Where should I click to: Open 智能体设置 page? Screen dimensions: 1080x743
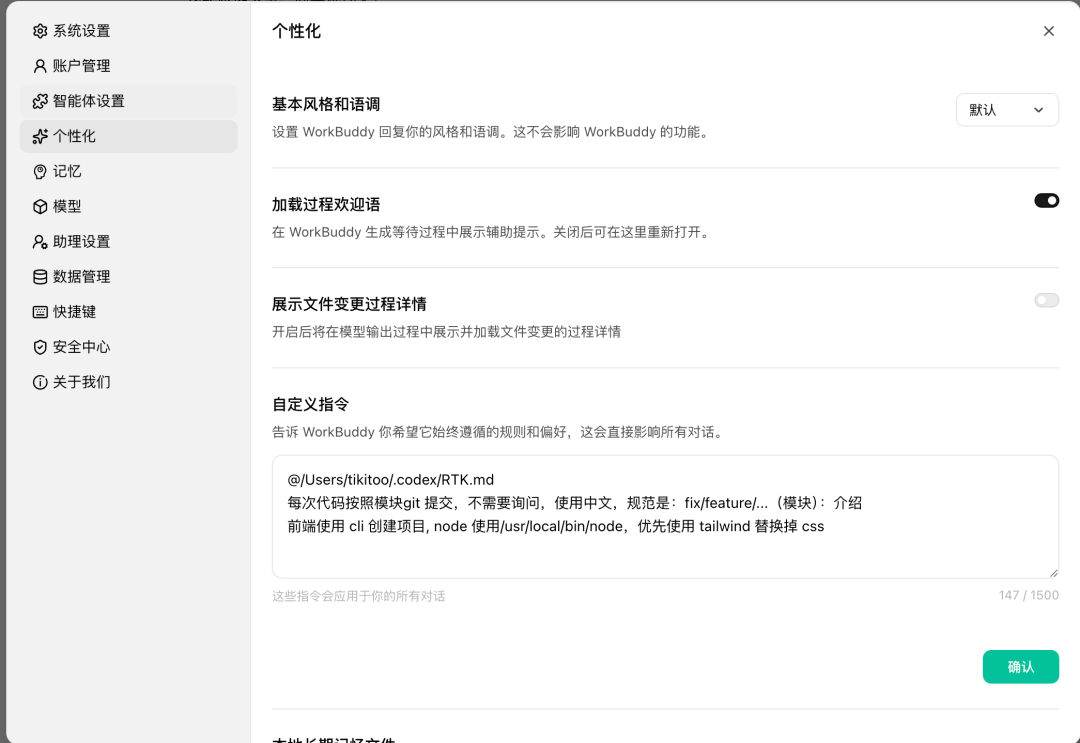128,101
